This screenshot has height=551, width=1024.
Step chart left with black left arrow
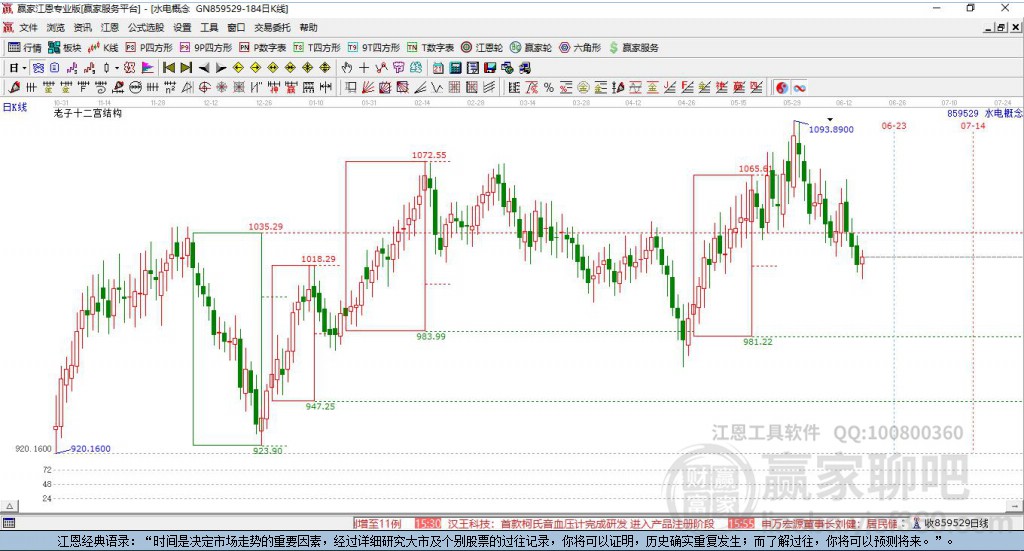click(203, 68)
